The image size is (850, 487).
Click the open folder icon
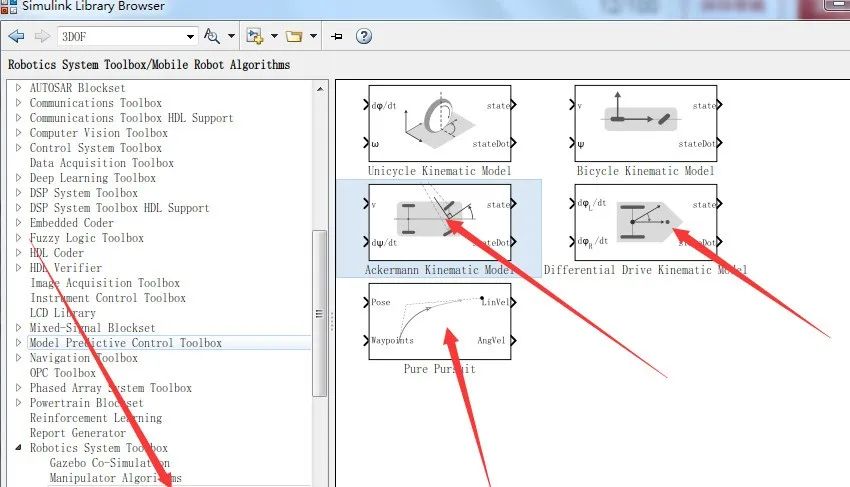(x=294, y=36)
